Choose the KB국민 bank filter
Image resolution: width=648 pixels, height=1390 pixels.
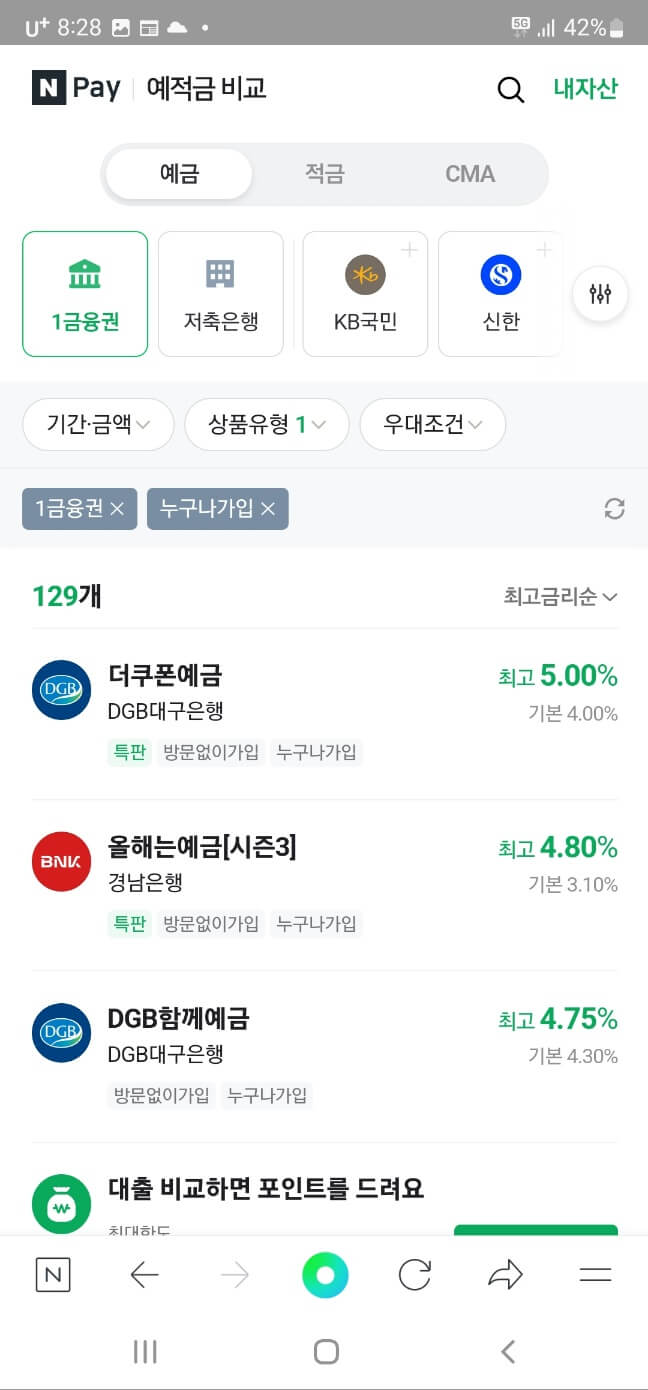tap(364, 293)
